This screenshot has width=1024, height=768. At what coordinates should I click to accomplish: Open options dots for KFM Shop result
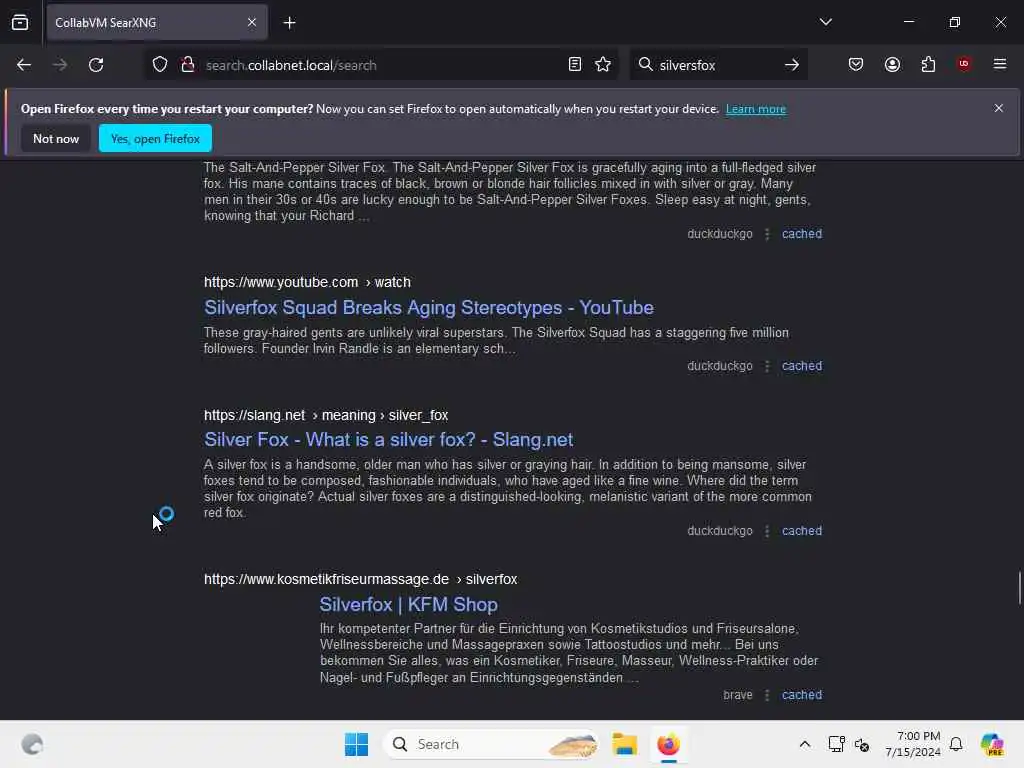point(767,695)
